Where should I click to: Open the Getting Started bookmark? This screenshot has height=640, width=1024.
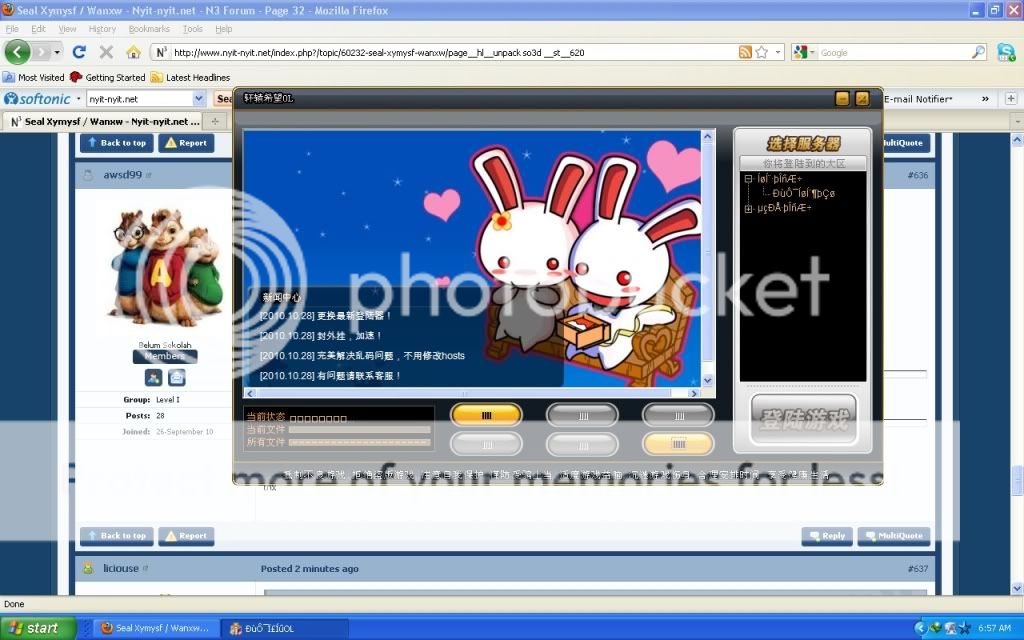pyautogui.click(x=108, y=77)
